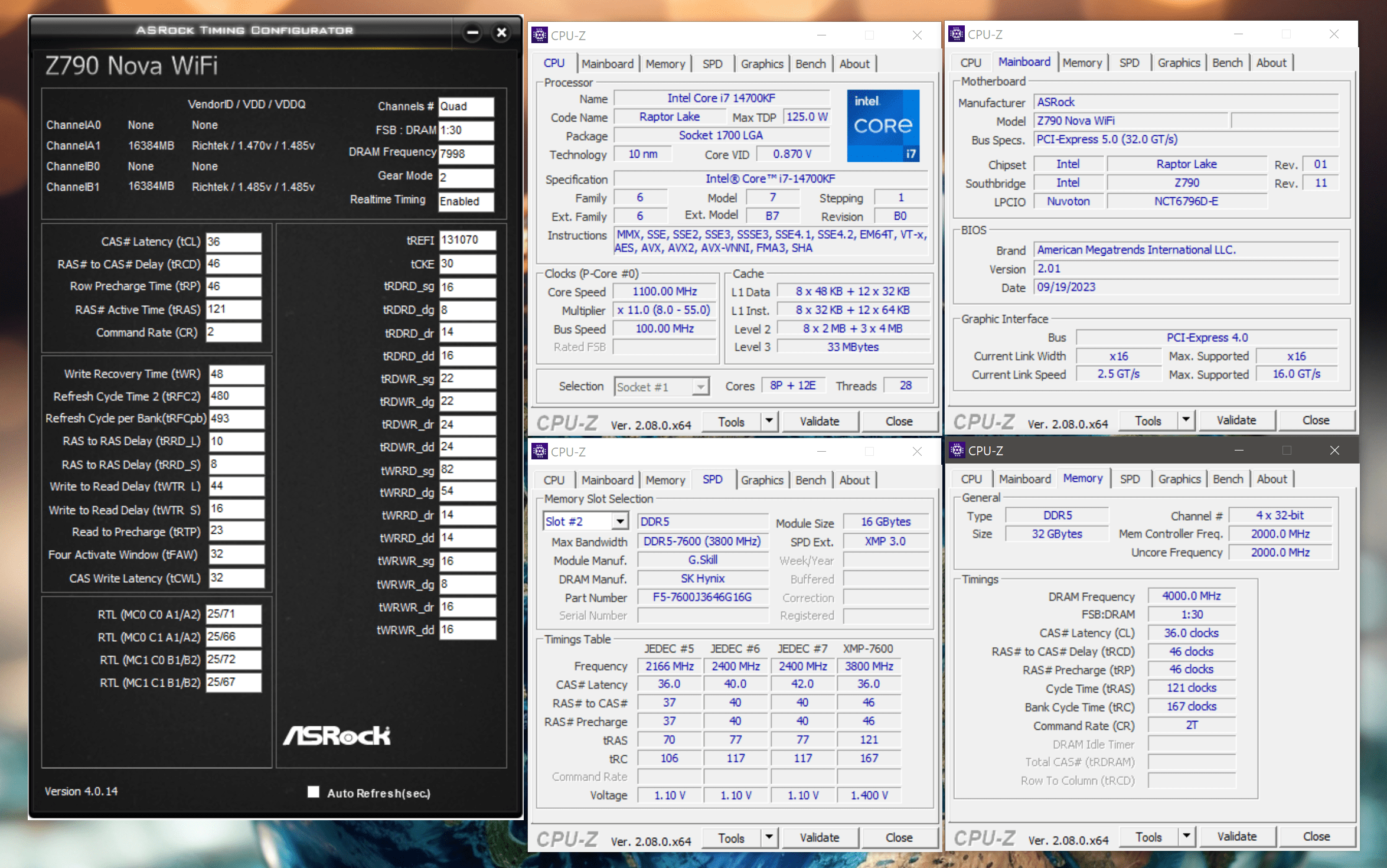Click the Tools button in the Memory CPU-Z window
This screenshot has height=868, width=1387.
click(1148, 837)
